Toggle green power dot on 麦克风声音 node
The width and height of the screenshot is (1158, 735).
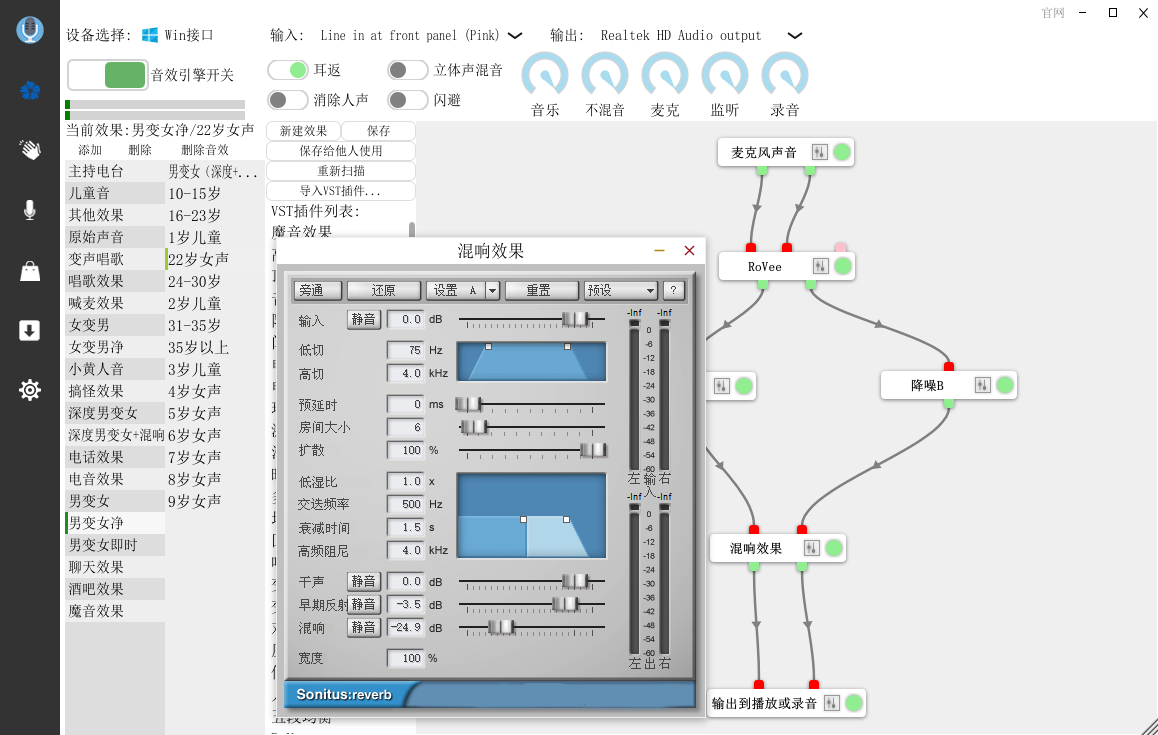841,152
